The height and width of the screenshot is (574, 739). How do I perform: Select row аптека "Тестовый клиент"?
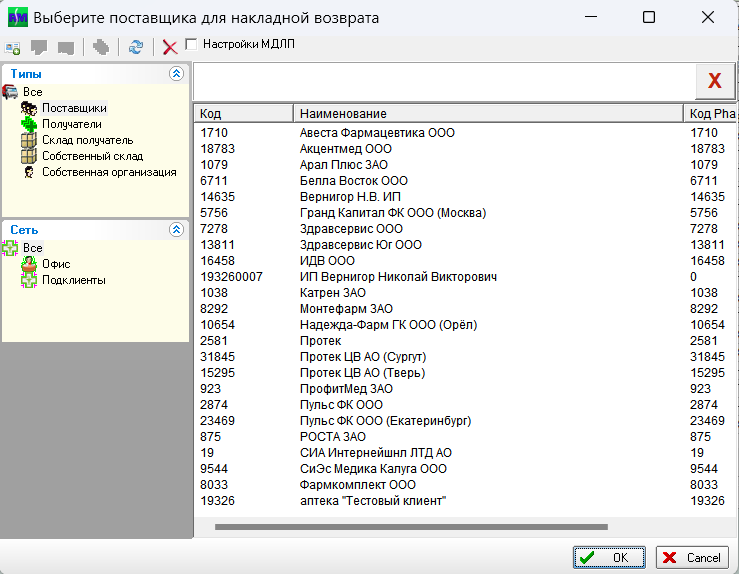point(464,501)
